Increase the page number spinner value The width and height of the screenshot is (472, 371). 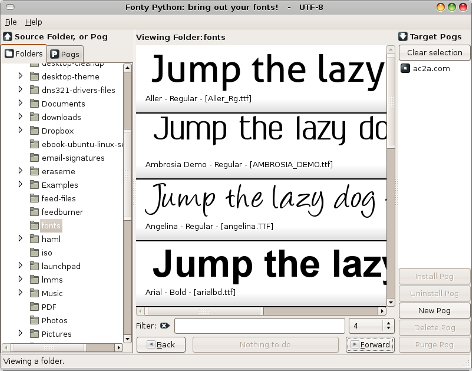[x=388, y=323]
